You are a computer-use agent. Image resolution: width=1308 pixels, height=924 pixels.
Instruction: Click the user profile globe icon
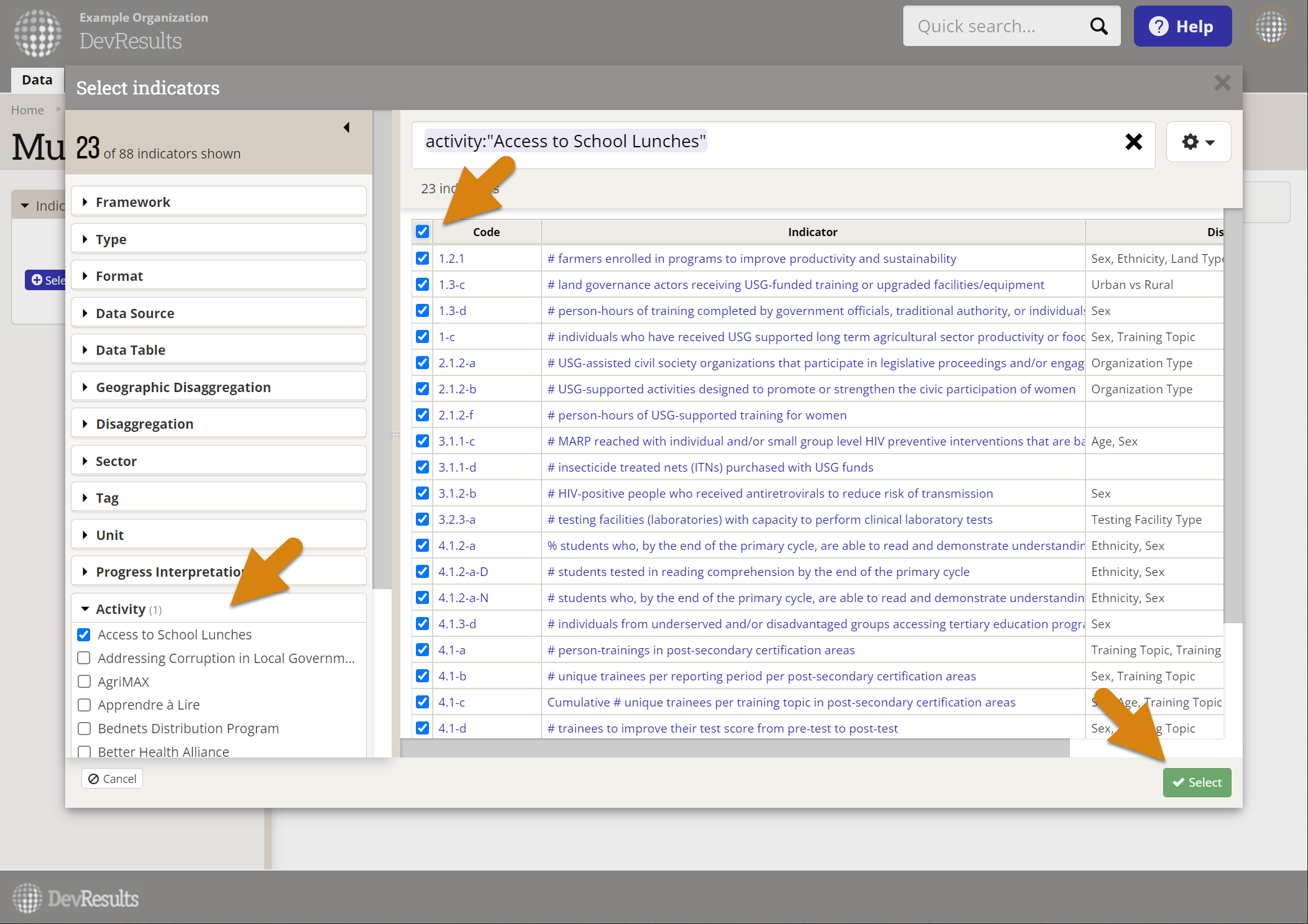[x=1271, y=26]
